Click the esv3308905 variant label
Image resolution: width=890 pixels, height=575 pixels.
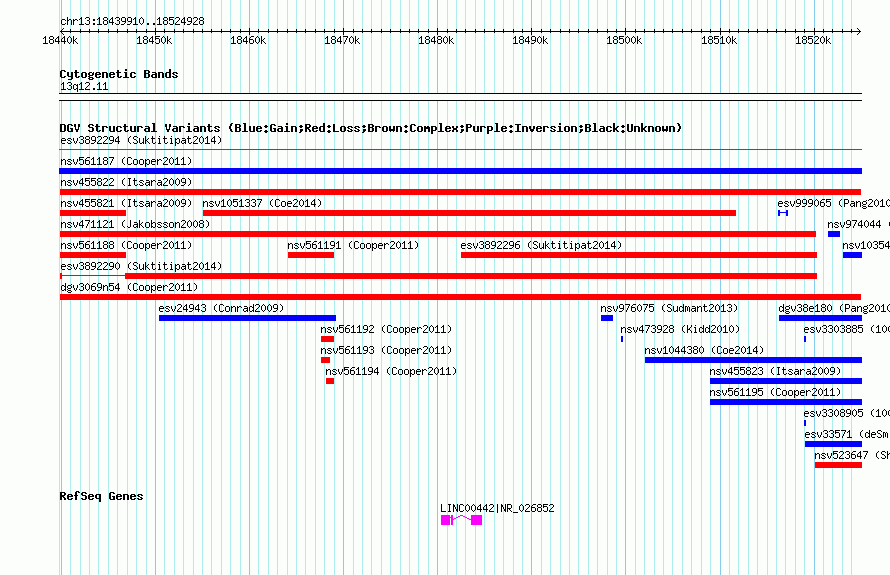pos(846,413)
